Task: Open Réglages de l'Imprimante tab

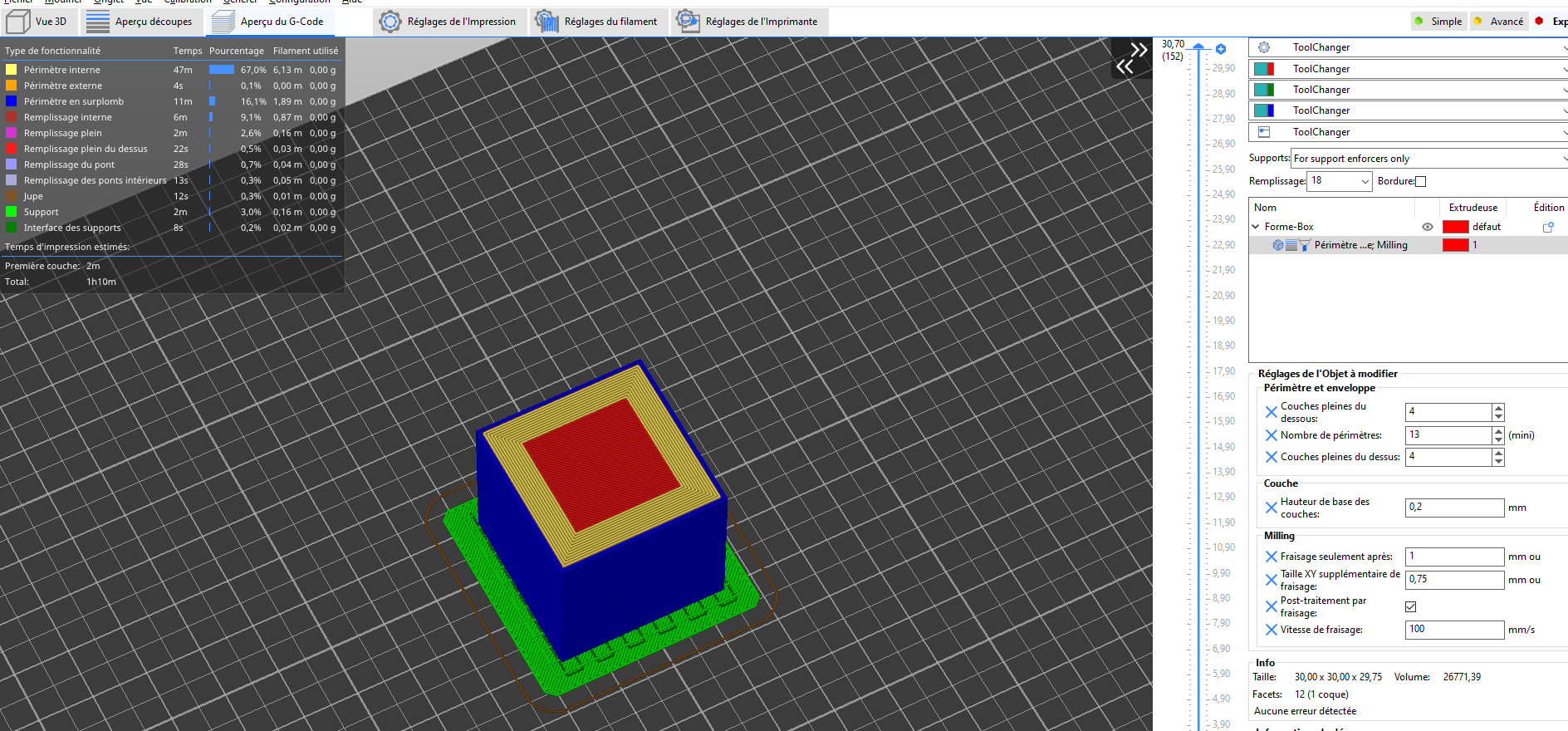Action: [748, 22]
